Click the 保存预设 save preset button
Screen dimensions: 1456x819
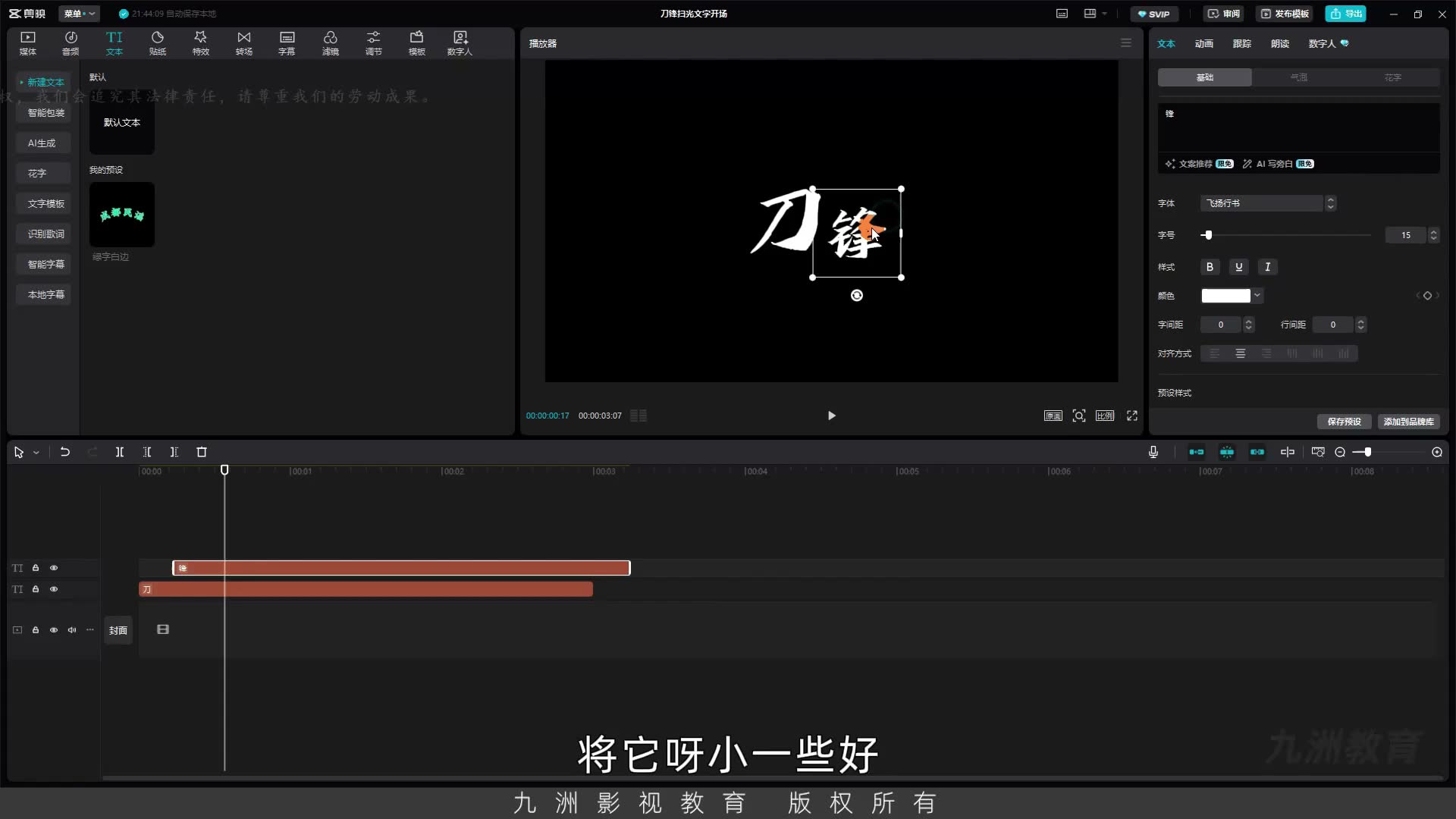tap(1345, 422)
